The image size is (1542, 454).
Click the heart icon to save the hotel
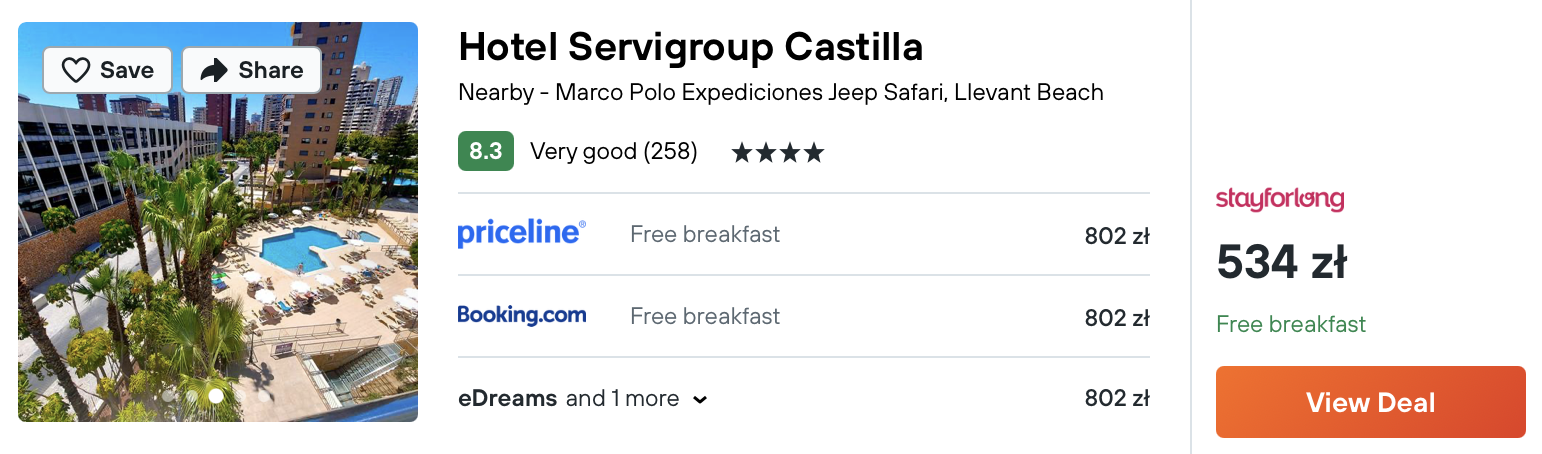76,70
